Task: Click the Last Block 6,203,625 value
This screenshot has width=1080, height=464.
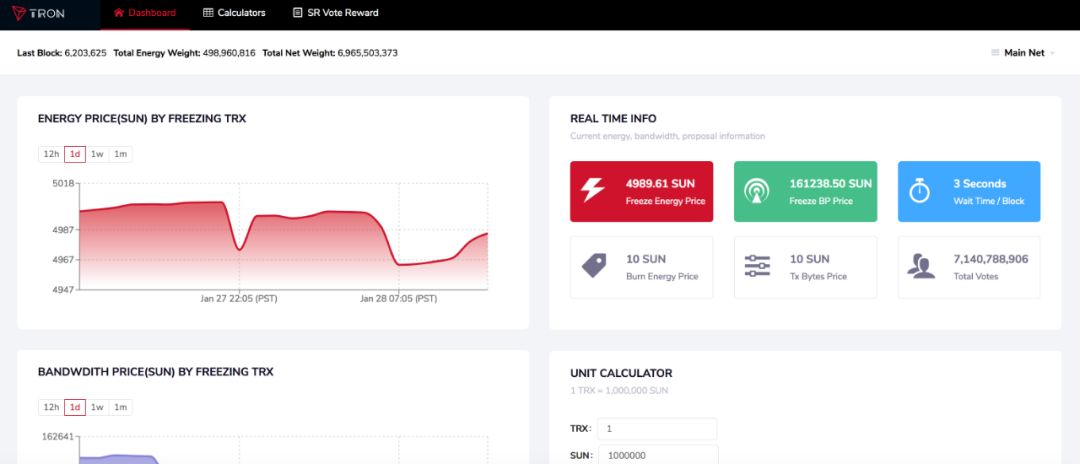Action: (x=85, y=53)
